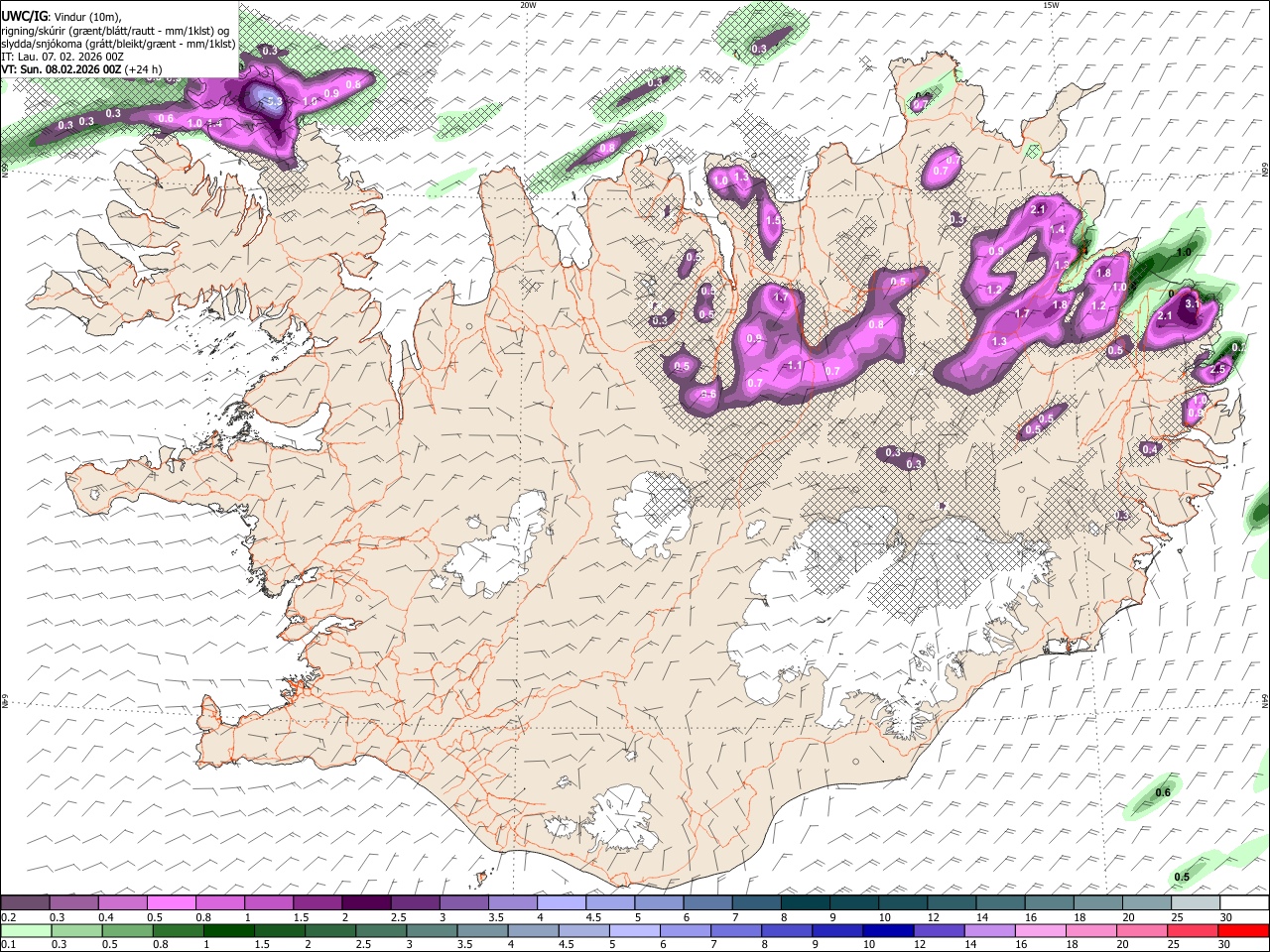This screenshot has width=1270, height=952.
Task: Click the '3.1' precipitation value near the east coast
Action: point(1193,303)
